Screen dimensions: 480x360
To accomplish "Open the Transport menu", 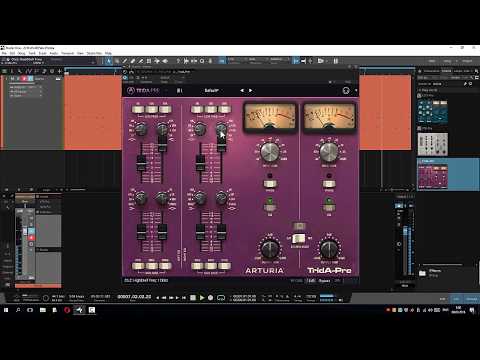I will tap(67, 53).
